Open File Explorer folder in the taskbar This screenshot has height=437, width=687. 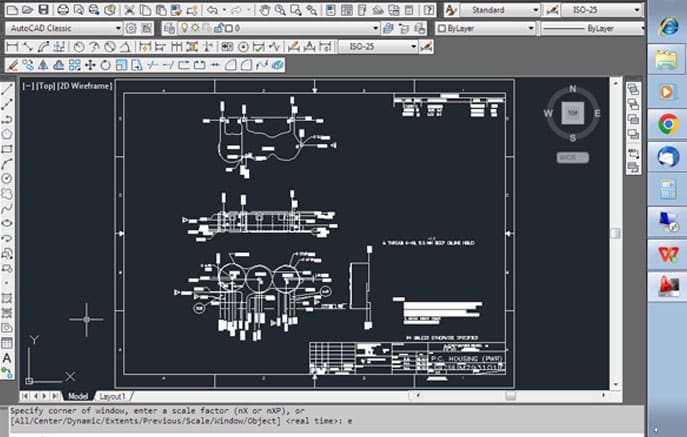click(667, 60)
